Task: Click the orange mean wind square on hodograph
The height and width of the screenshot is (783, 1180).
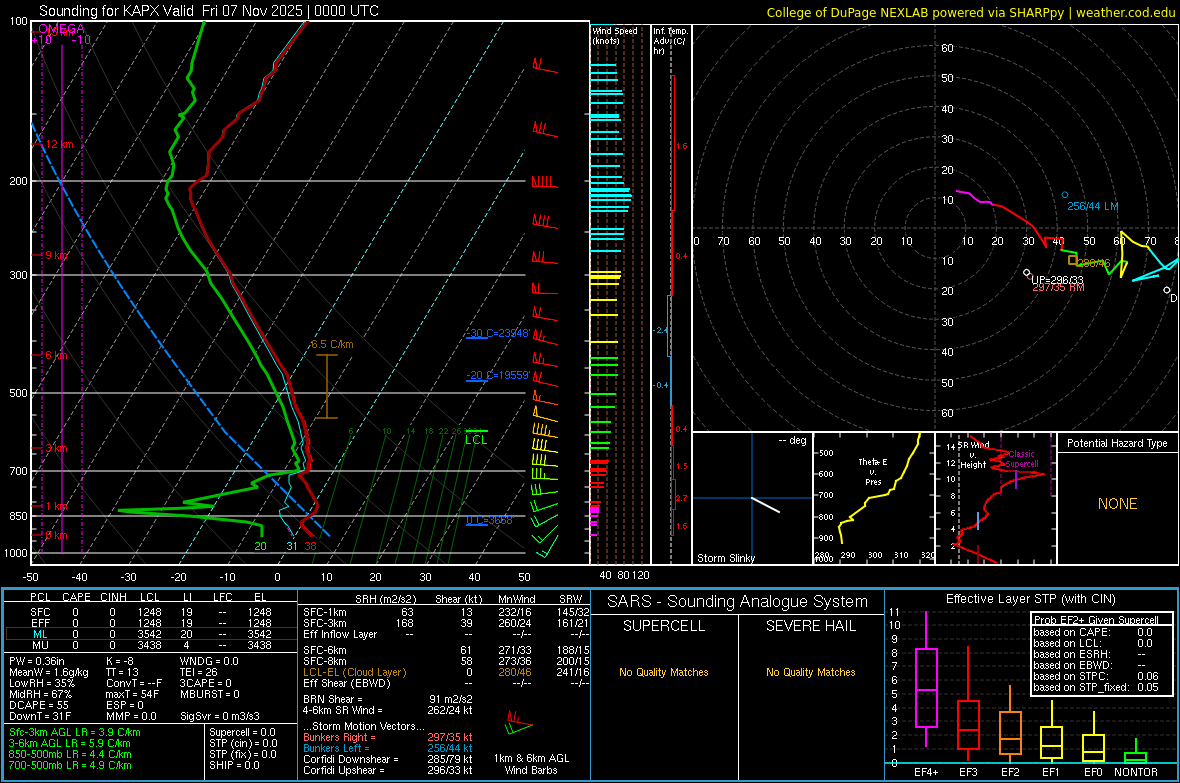Action: coord(1072,260)
